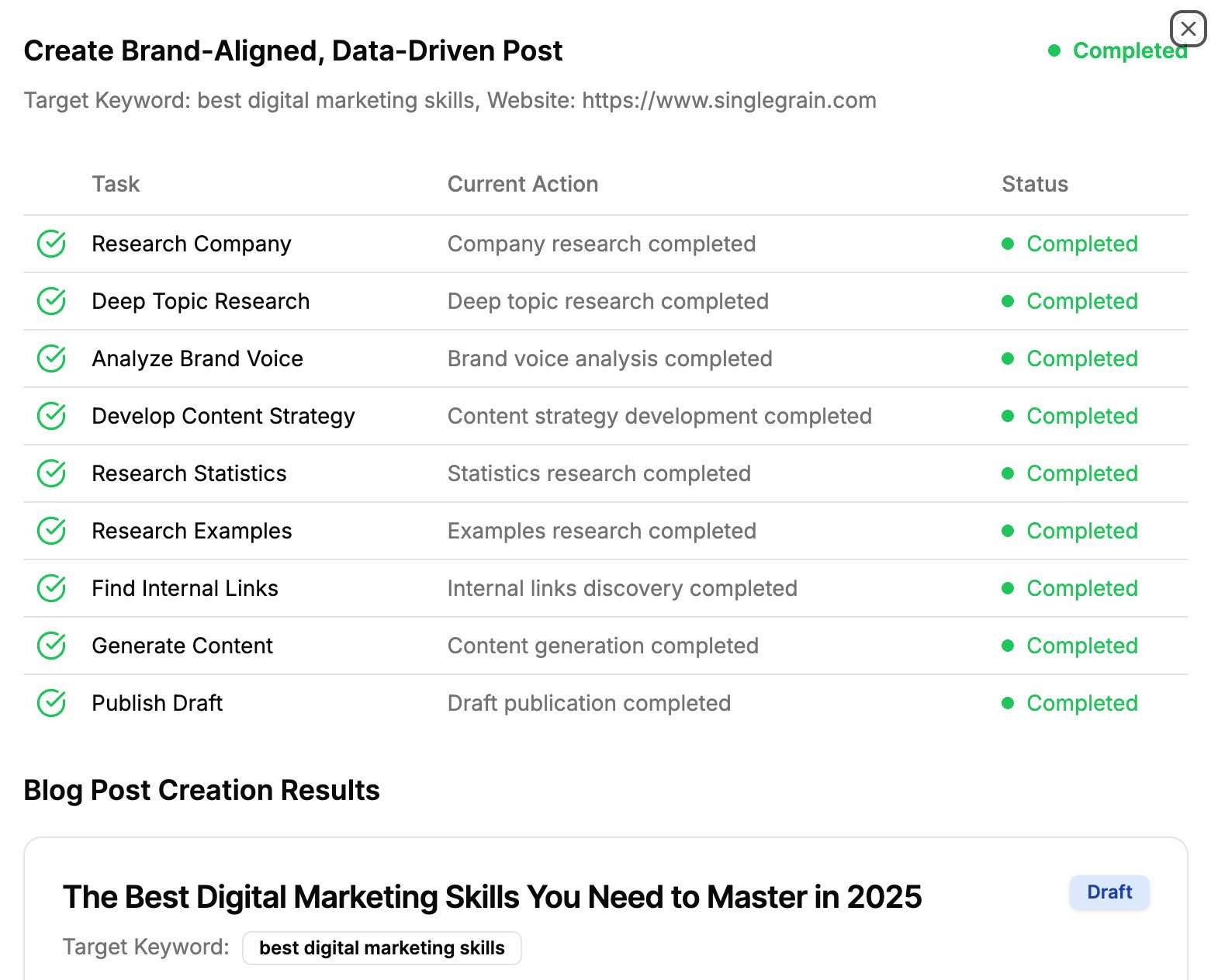
Task: Click the Generate Content checkmark icon
Action: [x=51, y=646]
